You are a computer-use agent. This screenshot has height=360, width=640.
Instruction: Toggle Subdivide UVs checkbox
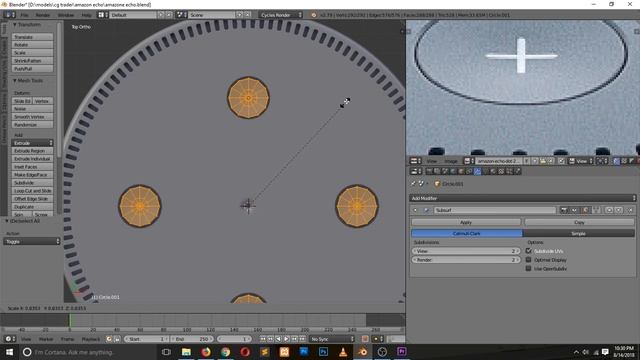pos(529,251)
